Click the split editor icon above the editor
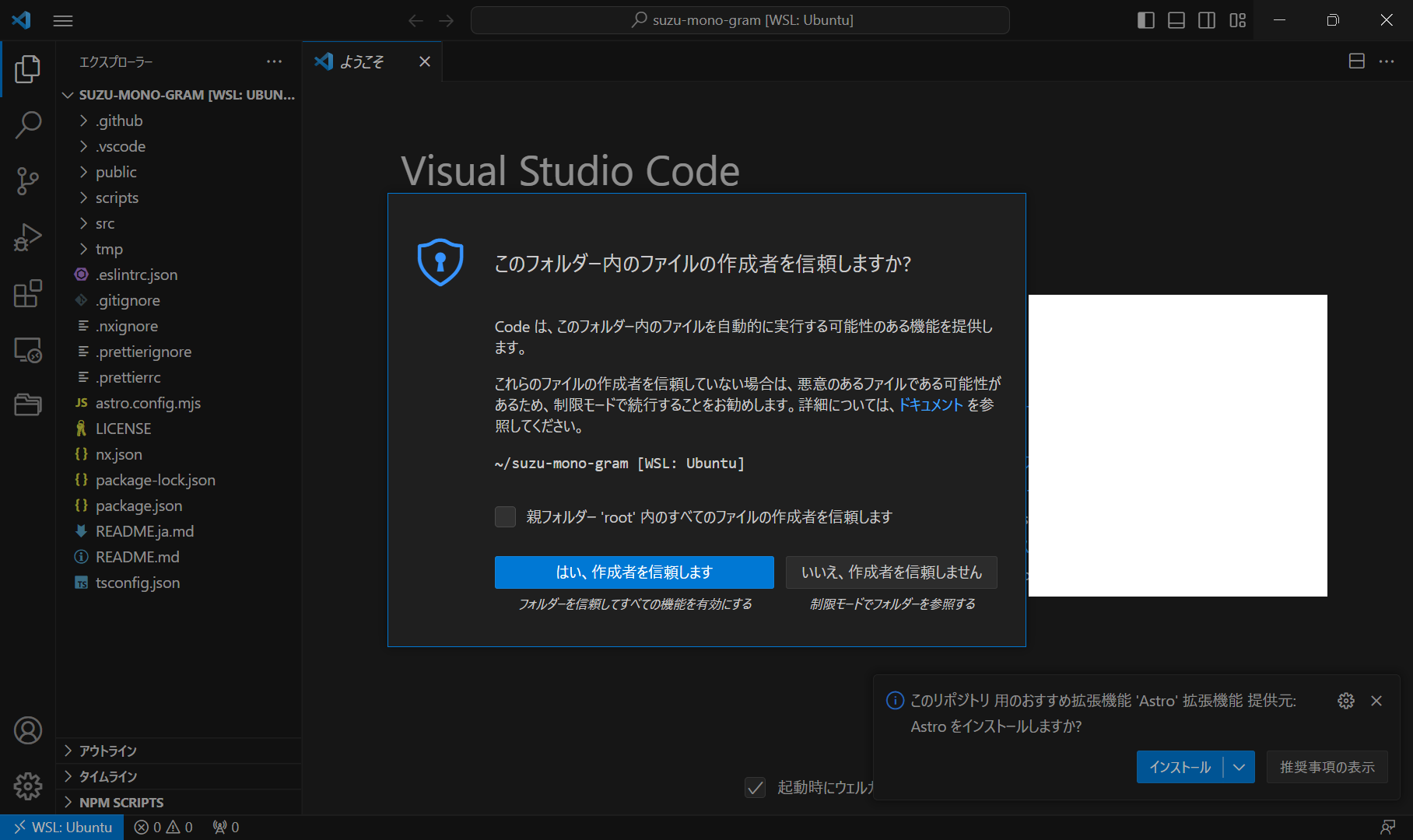The height and width of the screenshot is (840, 1413). click(1356, 61)
